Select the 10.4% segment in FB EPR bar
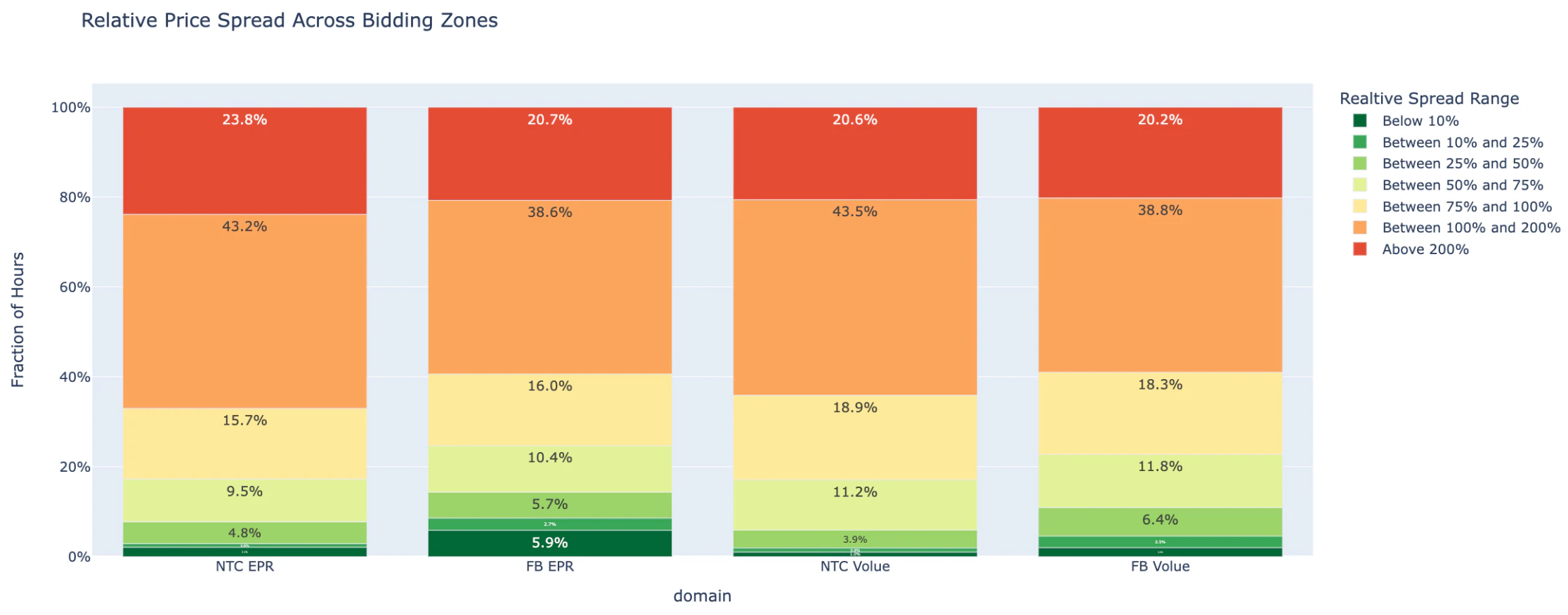Image resolution: width=1568 pixels, height=615 pixels. [x=549, y=469]
